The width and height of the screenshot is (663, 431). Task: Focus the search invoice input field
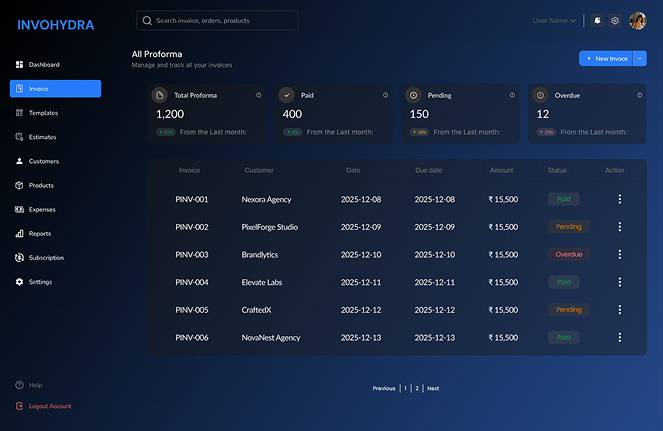[217, 20]
